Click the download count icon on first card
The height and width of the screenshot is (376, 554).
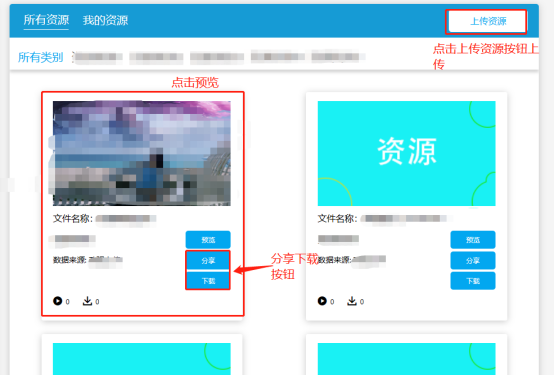tap(87, 301)
